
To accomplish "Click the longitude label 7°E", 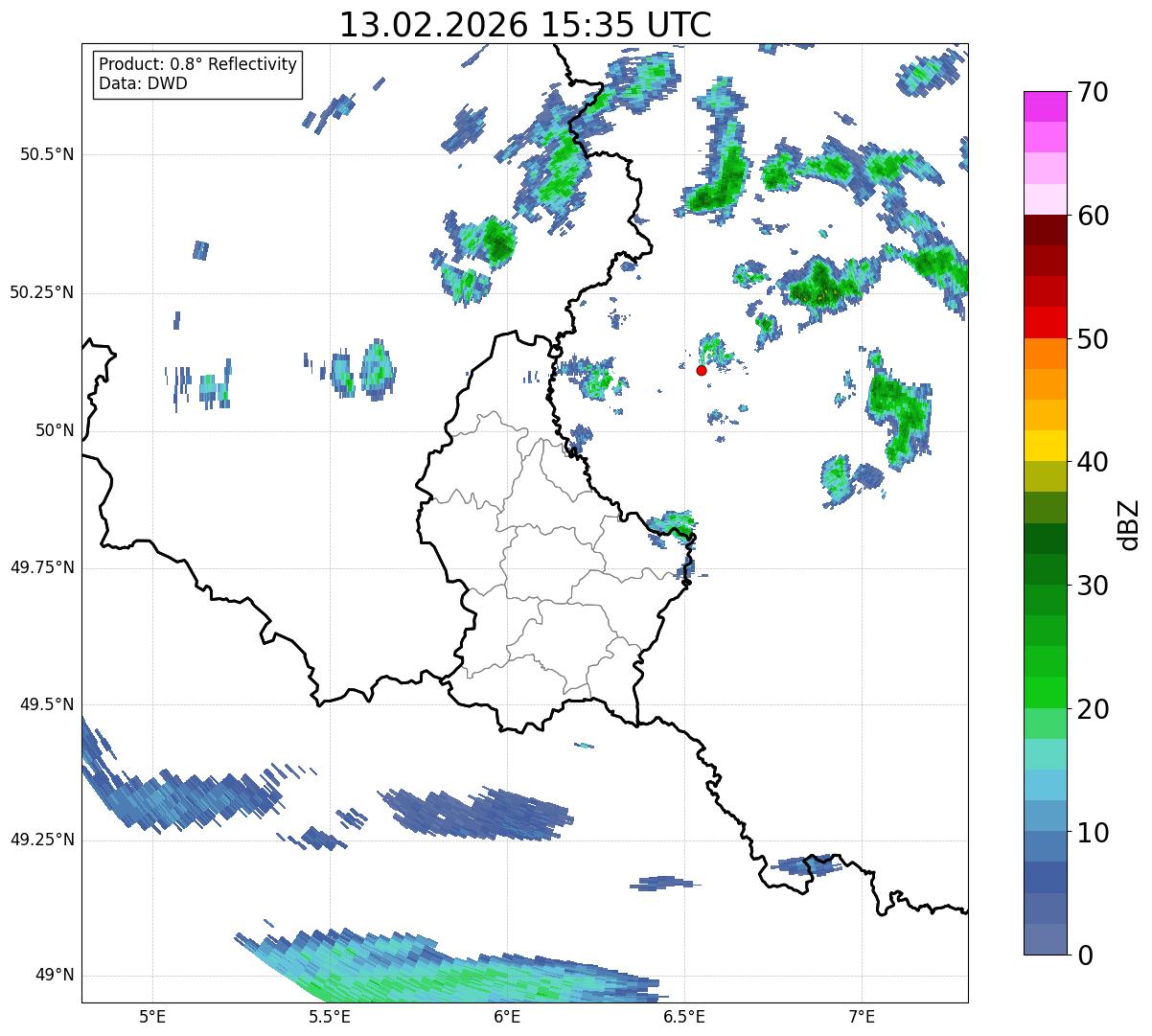I will pyautogui.click(x=862, y=1017).
